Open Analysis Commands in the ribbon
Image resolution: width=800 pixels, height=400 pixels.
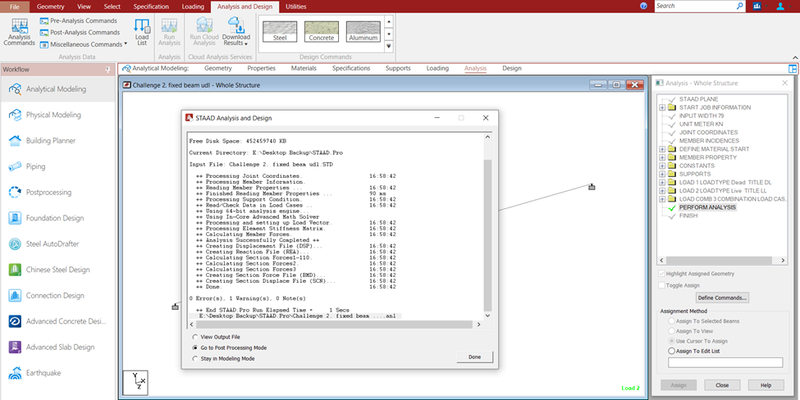[19, 32]
